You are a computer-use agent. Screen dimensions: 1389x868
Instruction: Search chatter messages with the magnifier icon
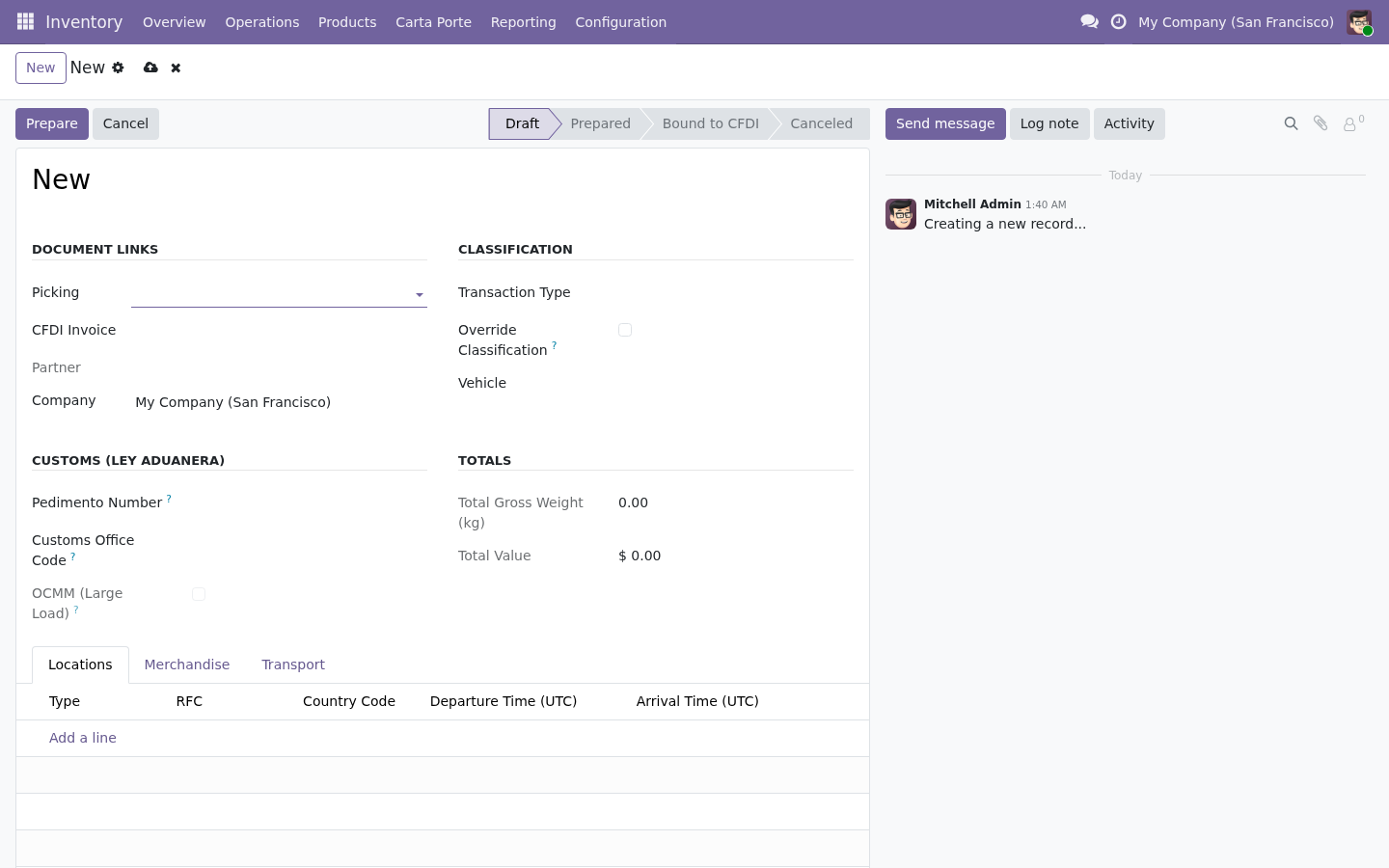pyautogui.click(x=1291, y=123)
